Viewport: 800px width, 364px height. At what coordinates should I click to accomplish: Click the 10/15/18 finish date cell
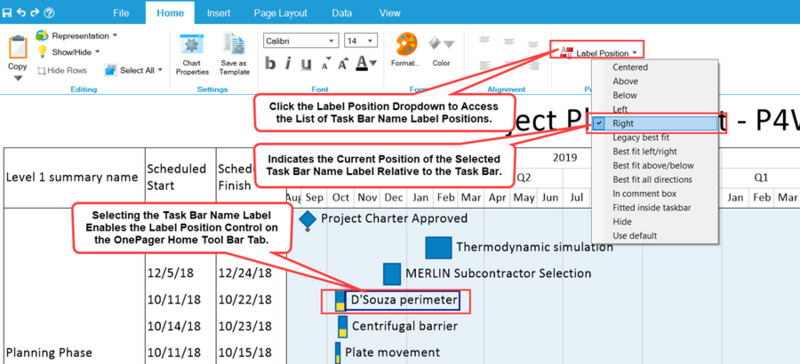pyautogui.click(x=245, y=353)
